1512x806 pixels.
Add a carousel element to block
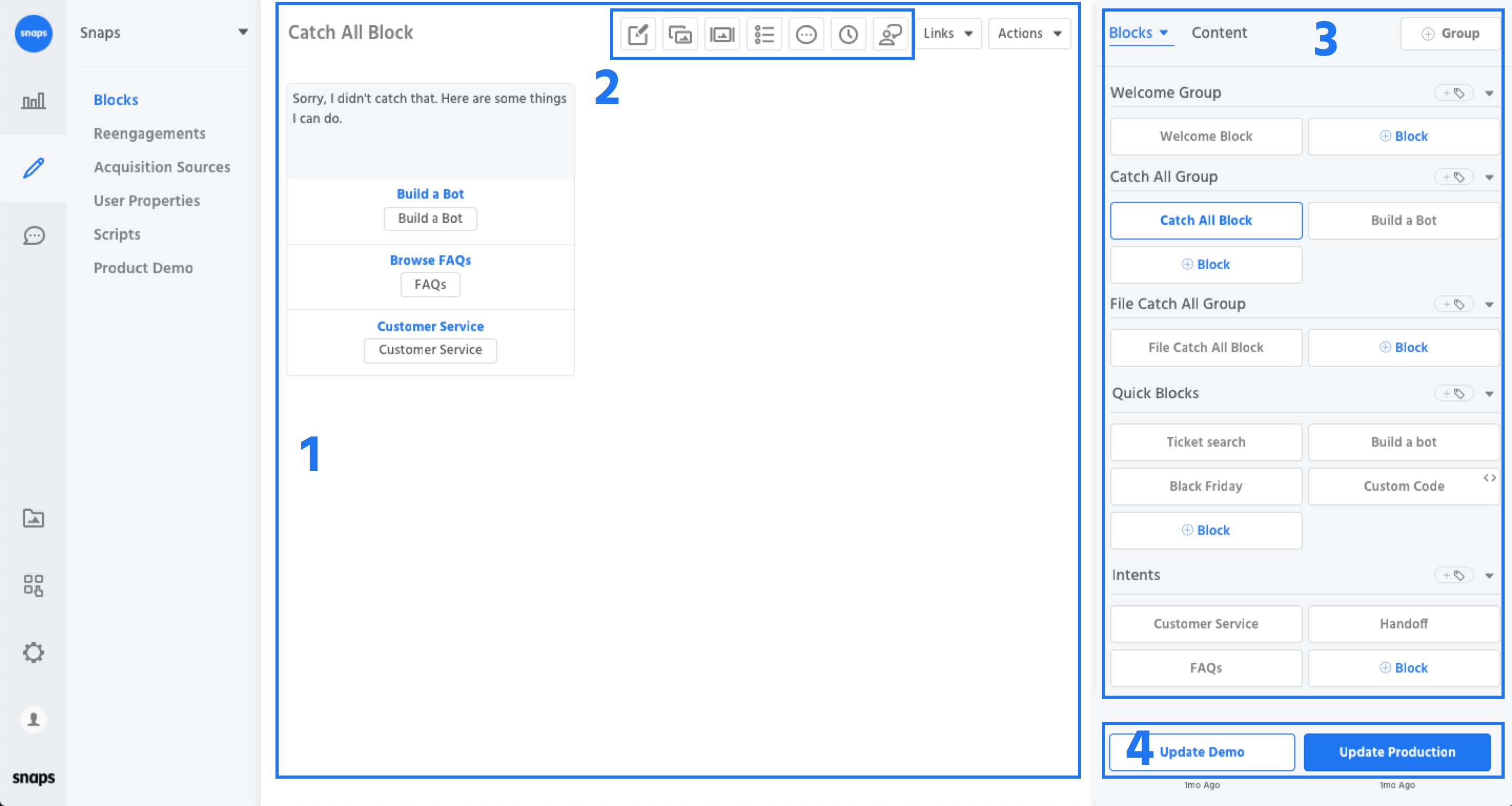(722, 34)
